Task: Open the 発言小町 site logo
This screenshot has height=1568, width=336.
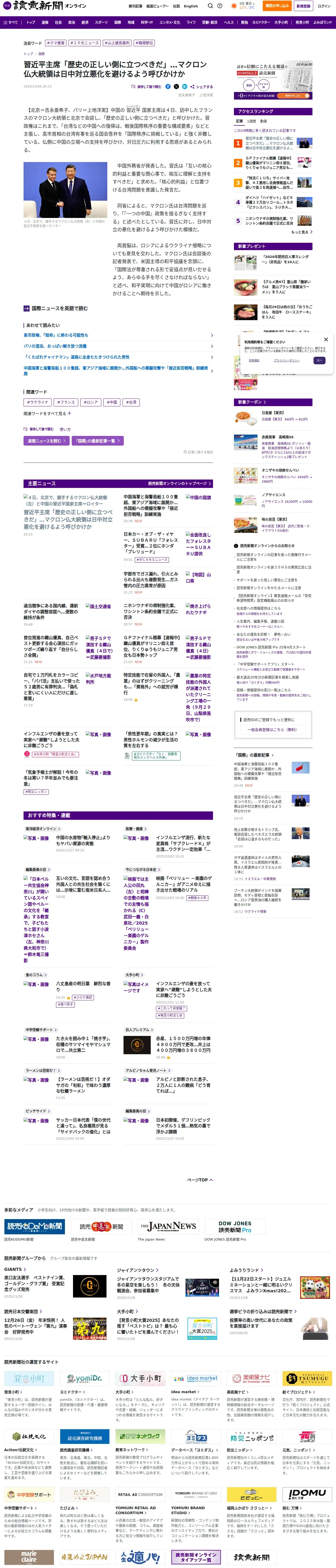Action: [29, 1379]
